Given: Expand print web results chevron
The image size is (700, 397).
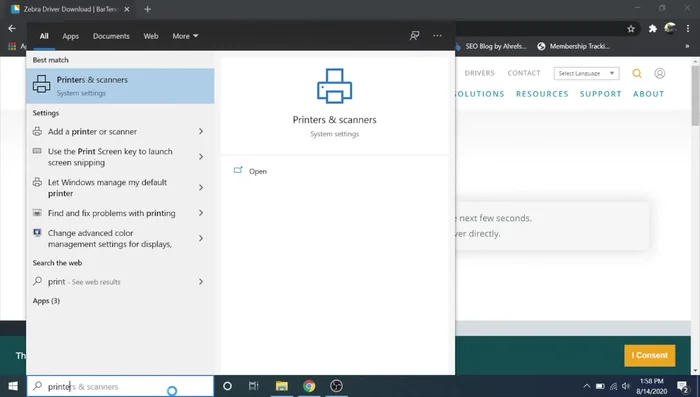Looking at the screenshot, I should [x=201, y=282].
